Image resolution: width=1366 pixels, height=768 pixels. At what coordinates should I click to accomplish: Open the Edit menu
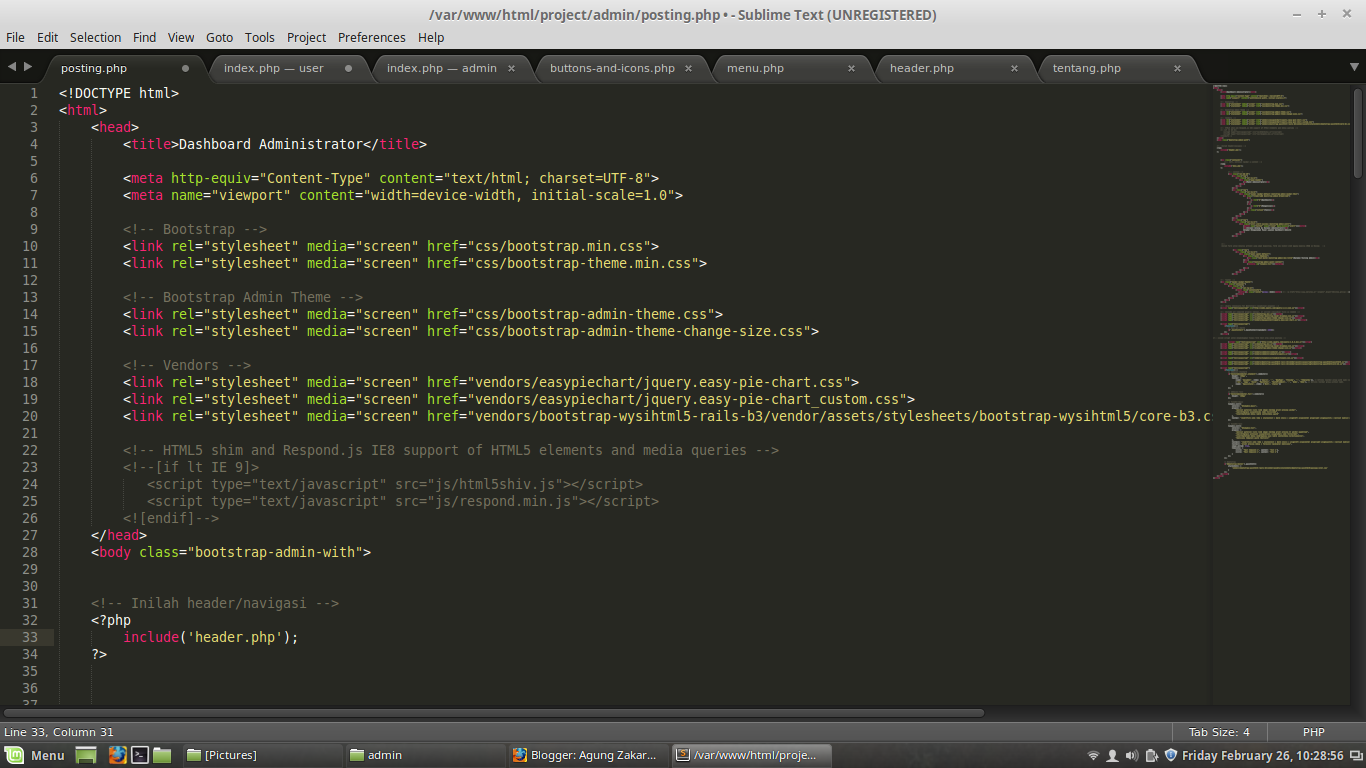coord(48,37)
